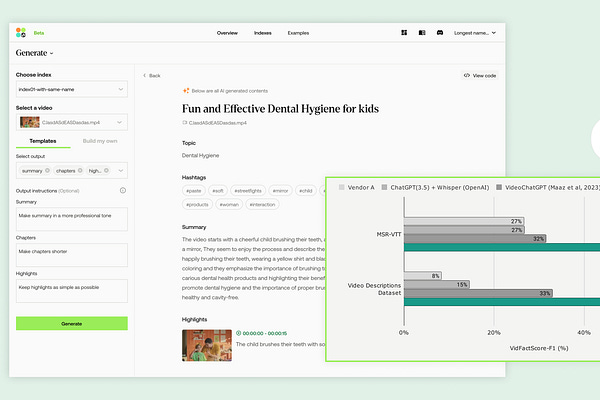Open the Longest name... account dropdown
The width and height of the screenshot is (600, 400).
tap(475, 33)
